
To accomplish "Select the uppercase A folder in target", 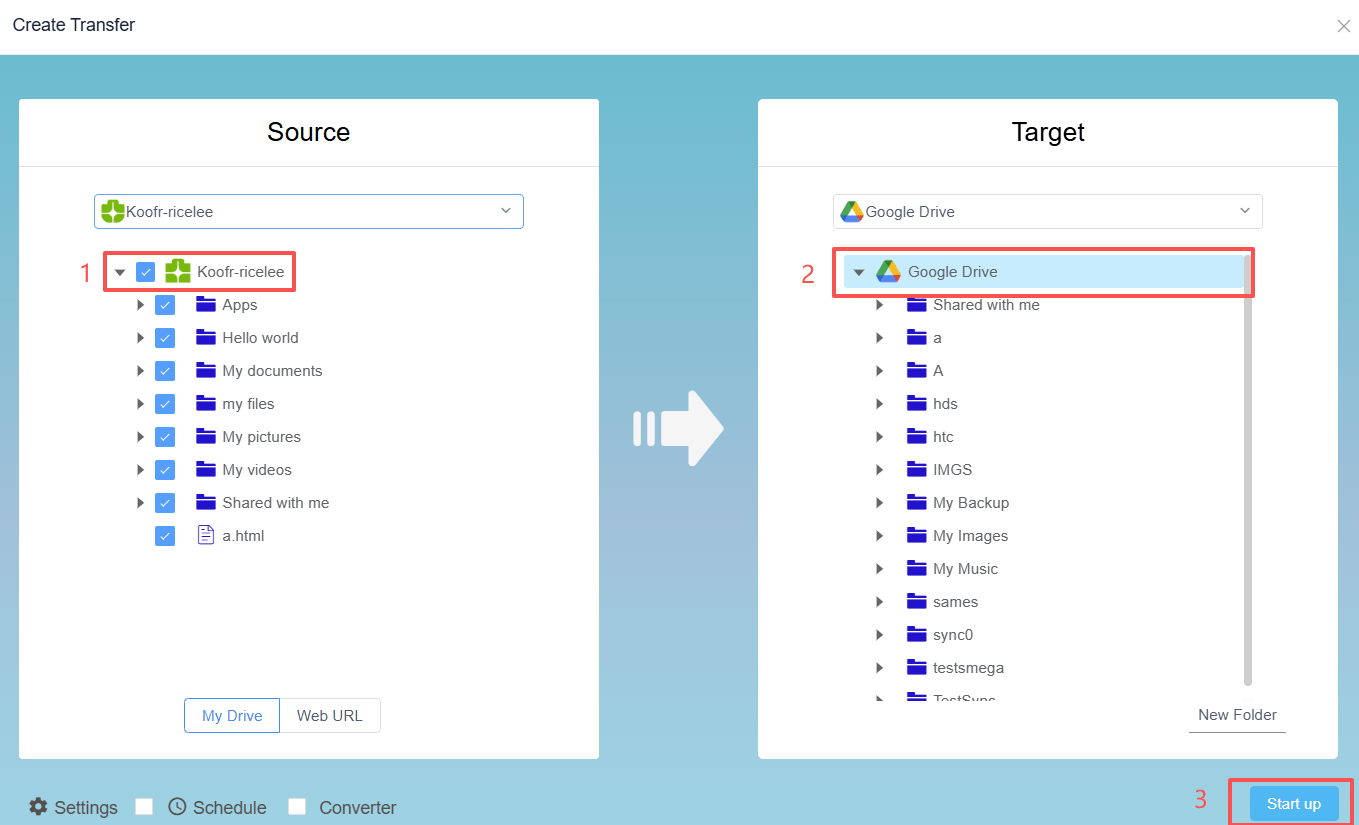I will point(938,370).
